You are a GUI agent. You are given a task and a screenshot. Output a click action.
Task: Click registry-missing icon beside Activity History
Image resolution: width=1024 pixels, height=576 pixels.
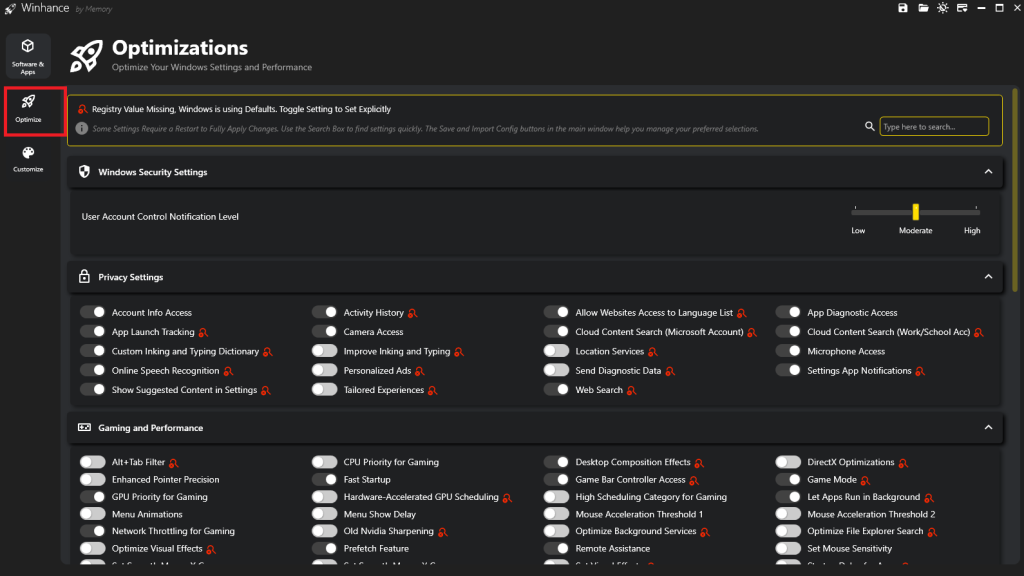point(412,313)
